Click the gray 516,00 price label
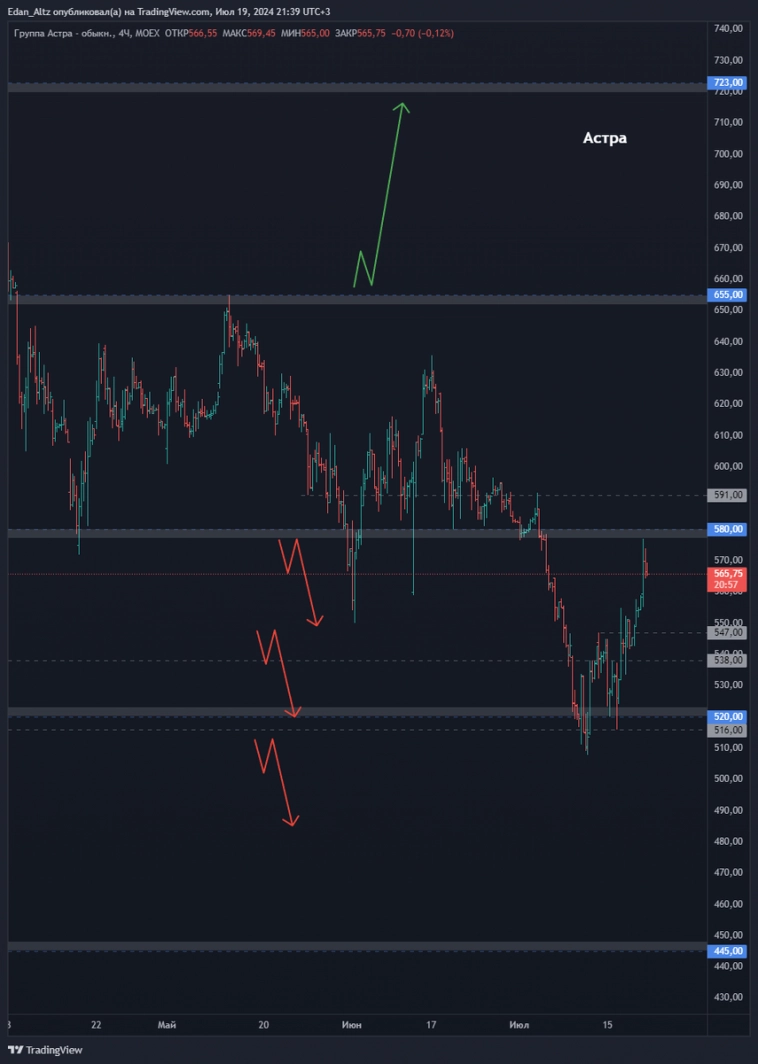Screen dimensions: 758x1064 [x=728, y=730]
